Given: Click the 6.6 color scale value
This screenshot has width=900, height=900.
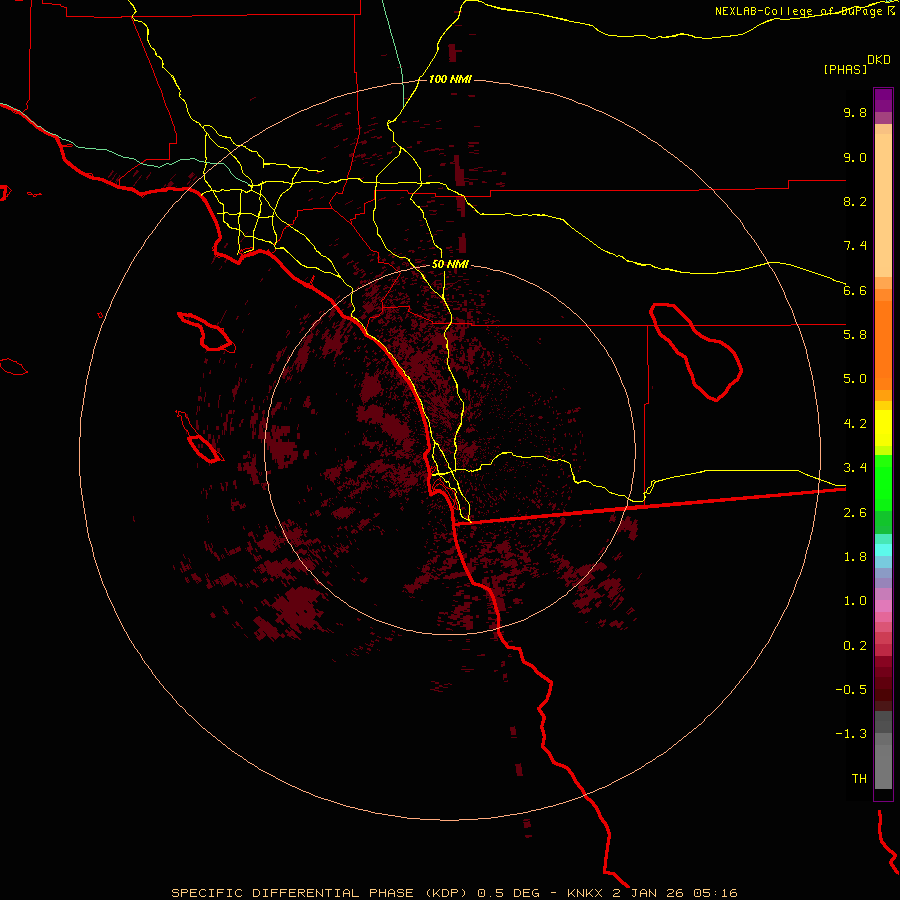Looking at the screenshot, I should (855, 290).
